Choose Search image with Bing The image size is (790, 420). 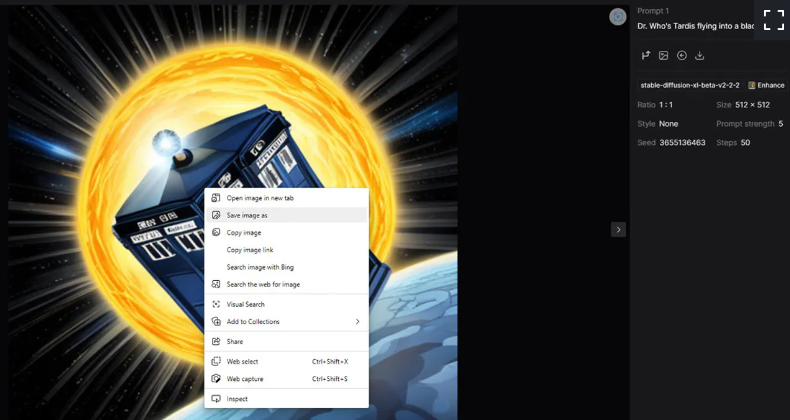[286, 267]
